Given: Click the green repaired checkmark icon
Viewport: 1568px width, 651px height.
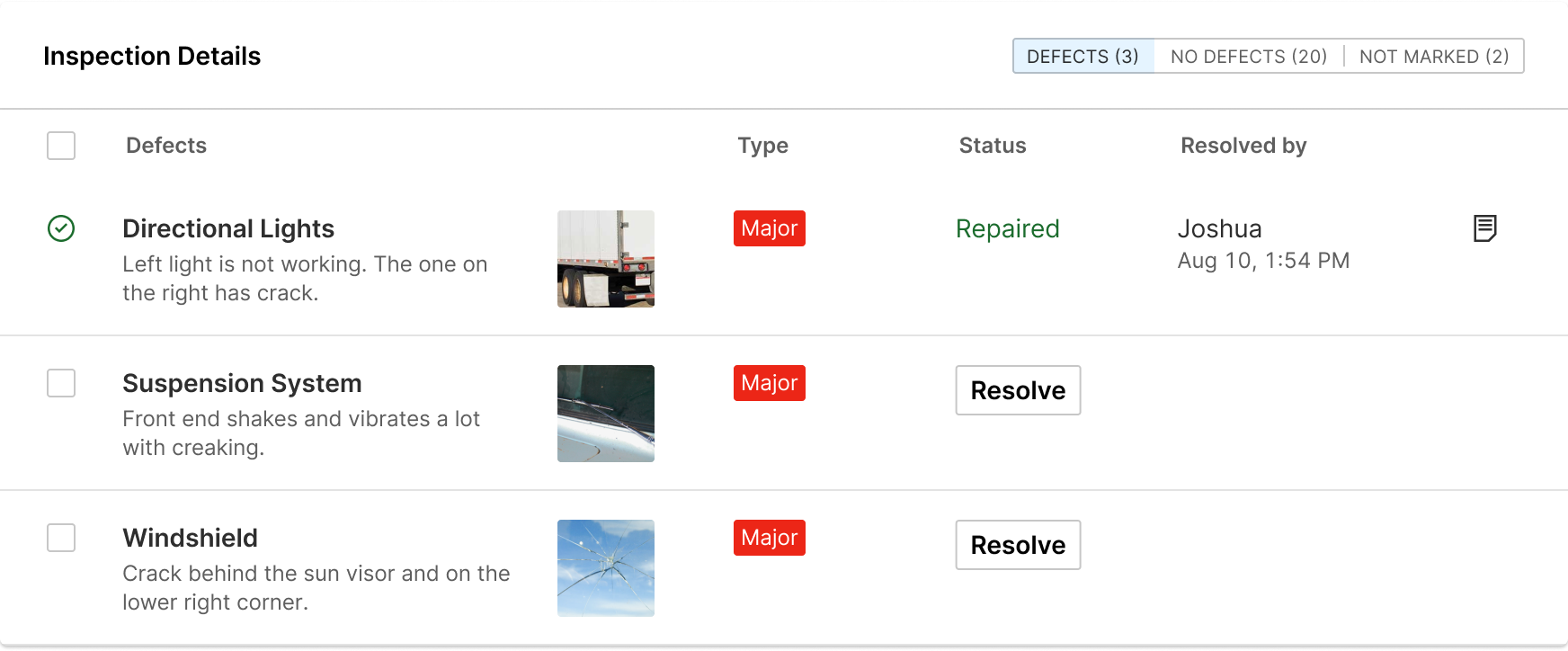Looking at the screenshot, I should click(61, 228).
